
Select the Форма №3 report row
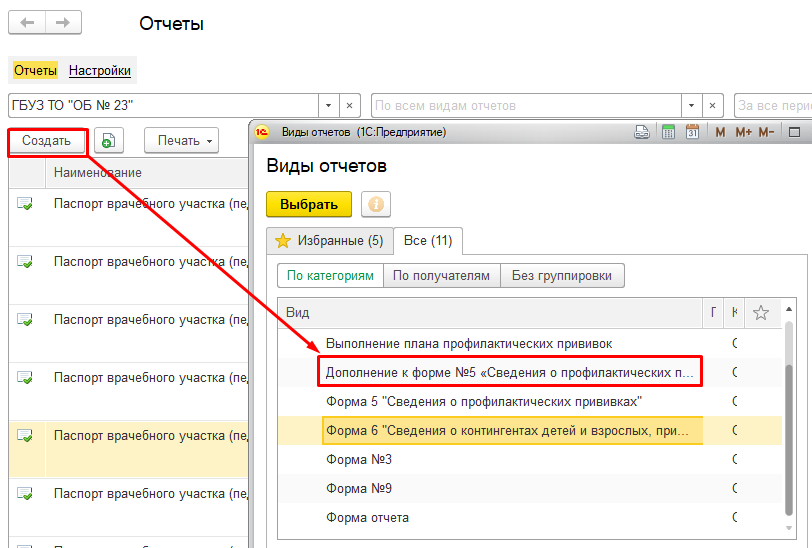359,459
